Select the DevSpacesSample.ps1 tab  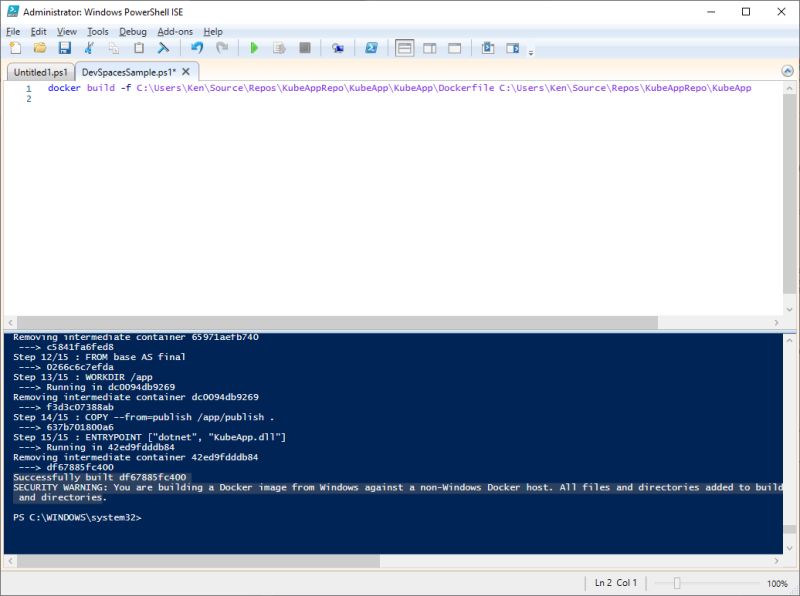(129, 72)
